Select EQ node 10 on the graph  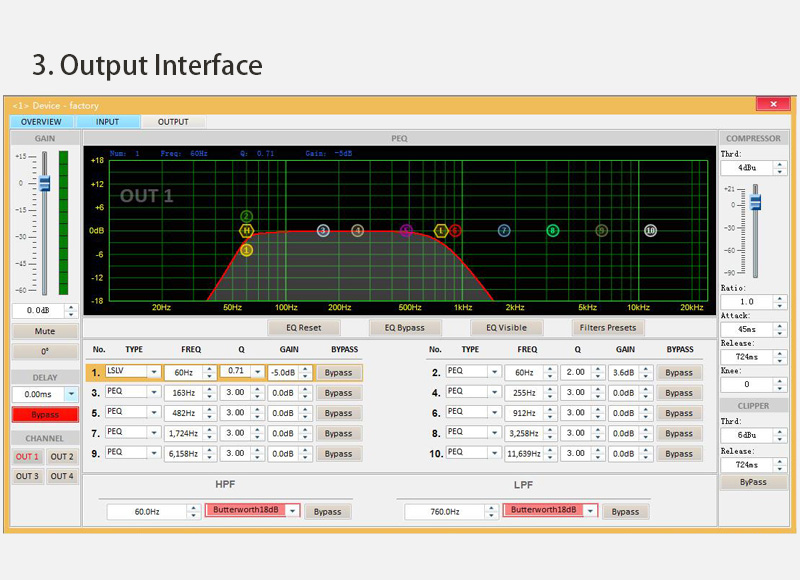(x=650, y=230)
